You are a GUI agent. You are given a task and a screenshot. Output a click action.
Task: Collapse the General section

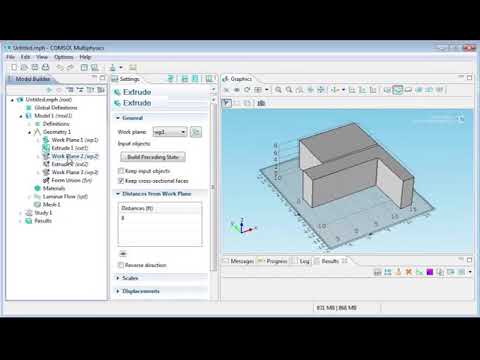[x=118, y=118]
